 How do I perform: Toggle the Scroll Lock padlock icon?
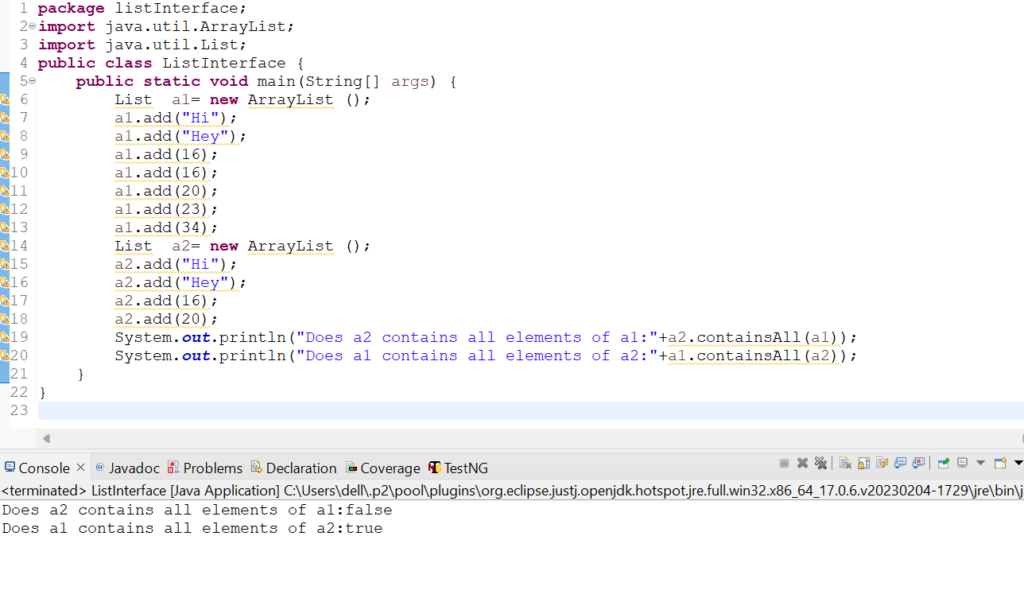coord(863,463)
